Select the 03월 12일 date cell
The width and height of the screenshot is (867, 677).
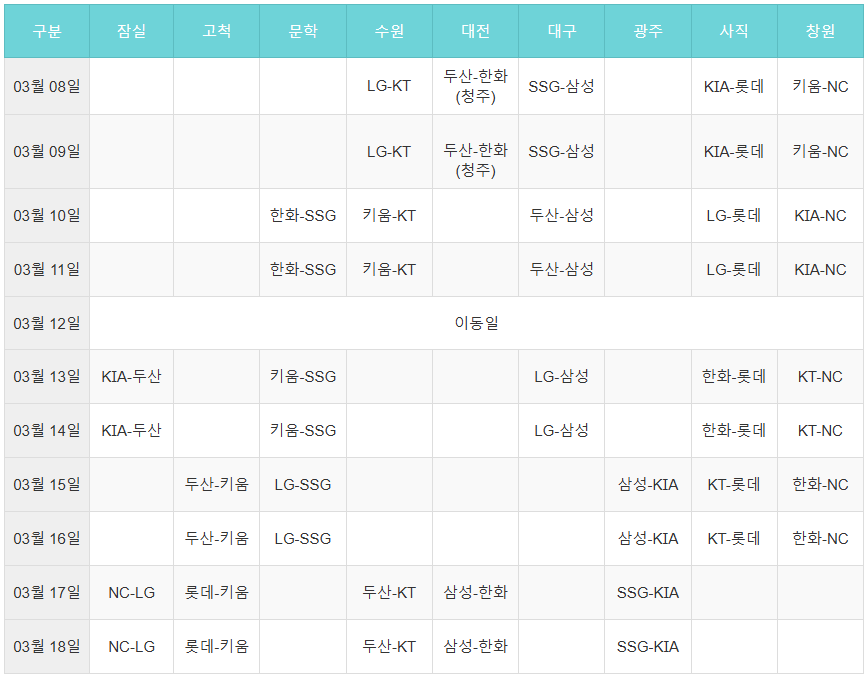[x=47, y=323]
